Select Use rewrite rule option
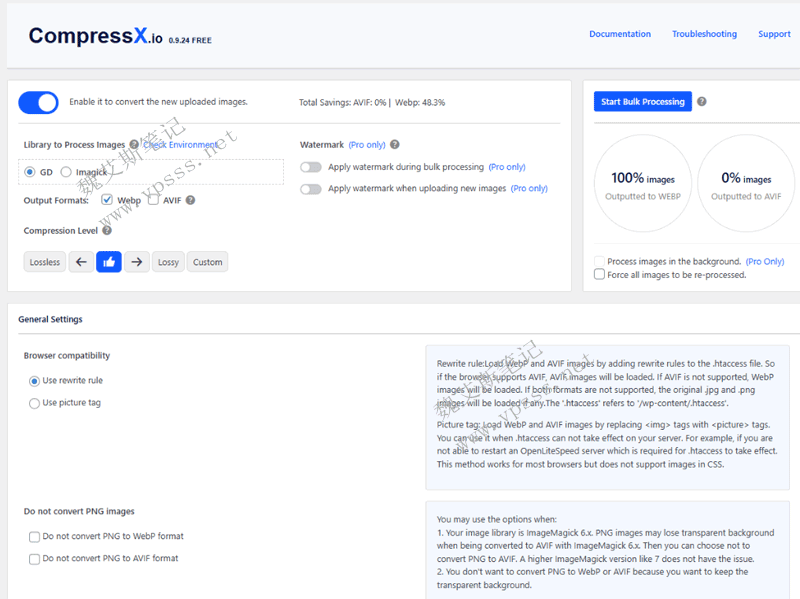This screenshot has height=599, width=800. tap(34, 381)
